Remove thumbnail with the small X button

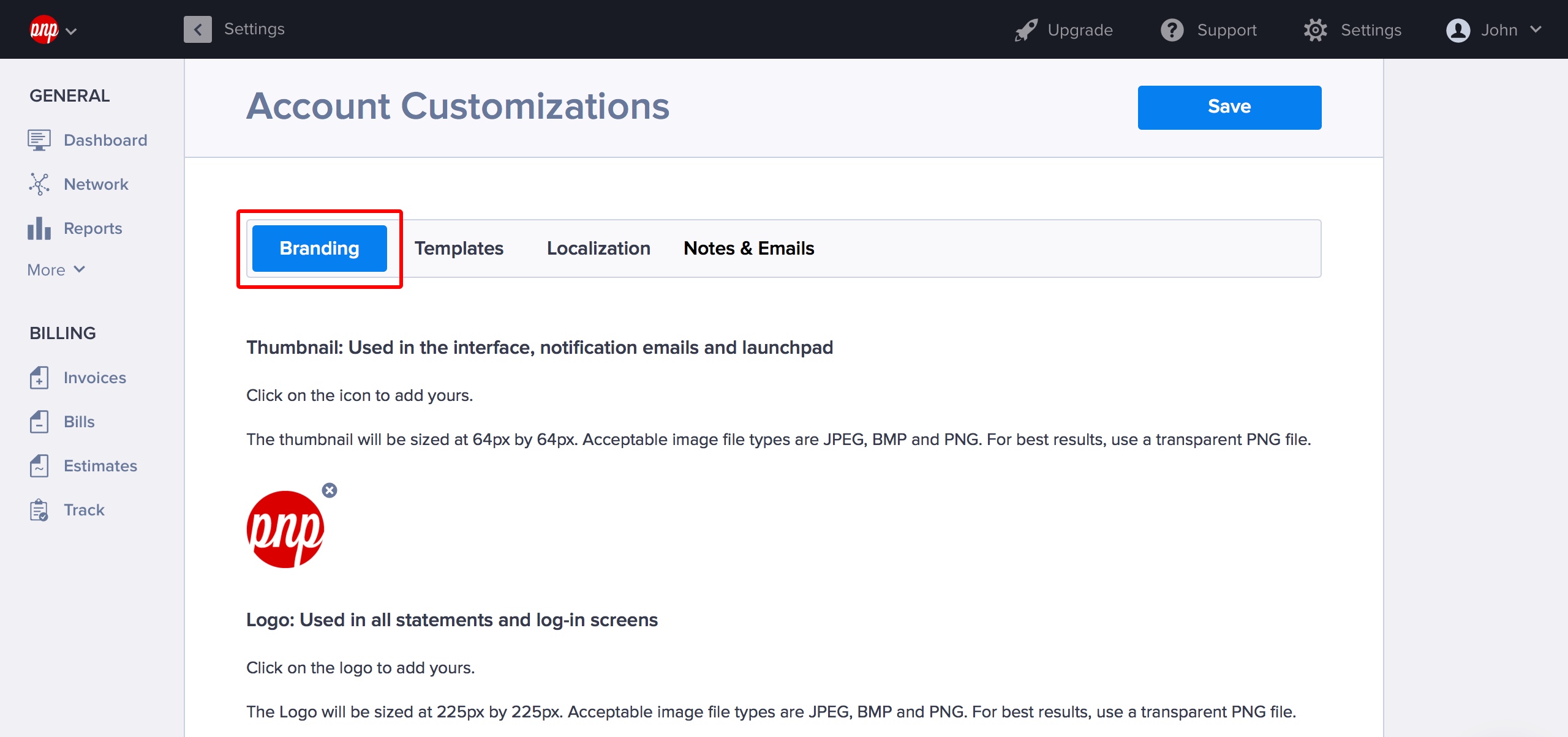330,490
